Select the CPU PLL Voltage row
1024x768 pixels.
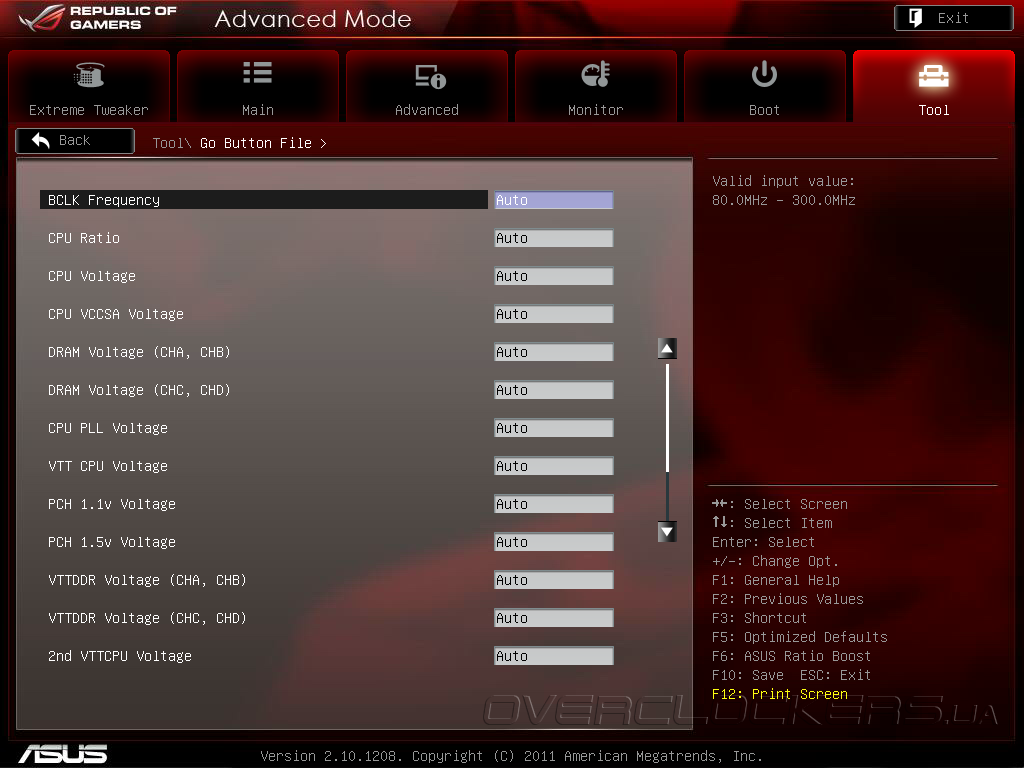point(327,428)
